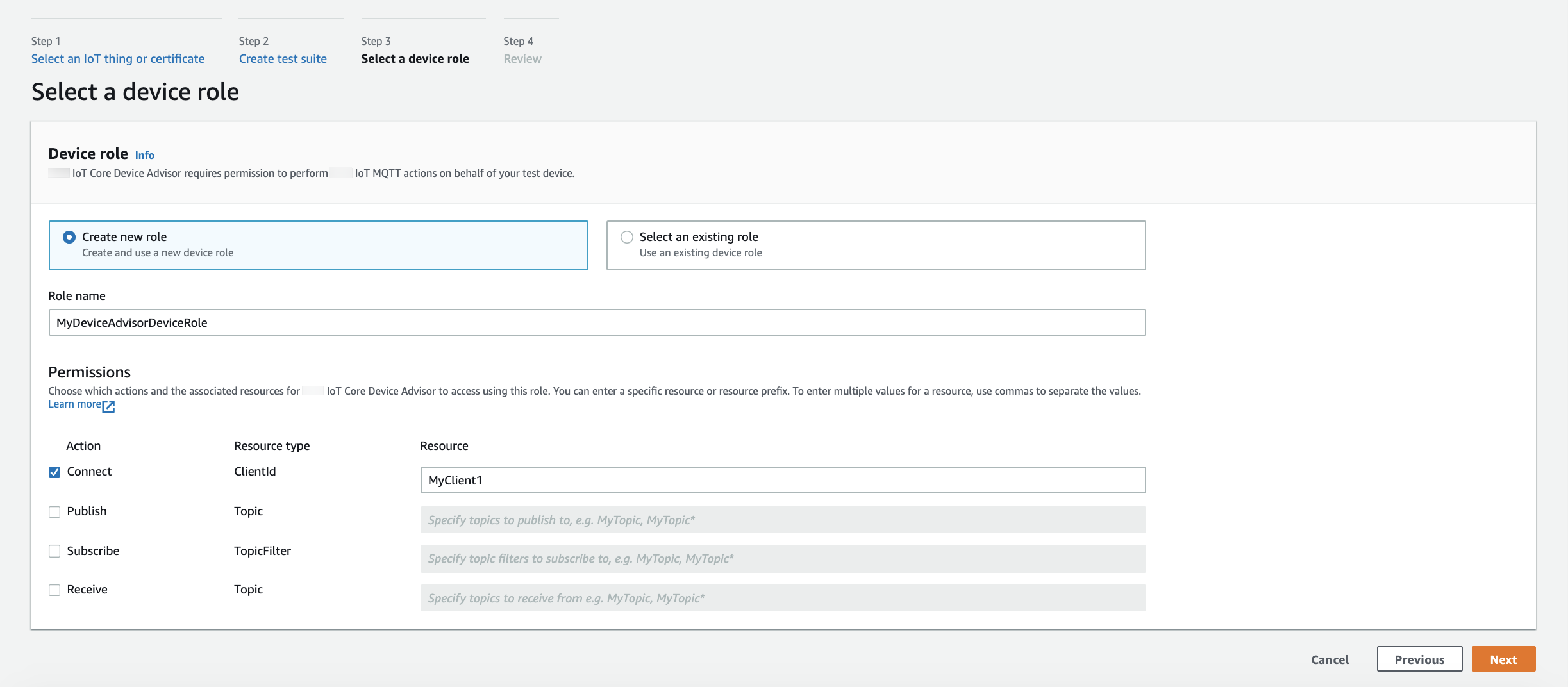Screen dimensions: 1568x687
Task: Click the Subscribe topic filters input field
Action: pos(782,559)
